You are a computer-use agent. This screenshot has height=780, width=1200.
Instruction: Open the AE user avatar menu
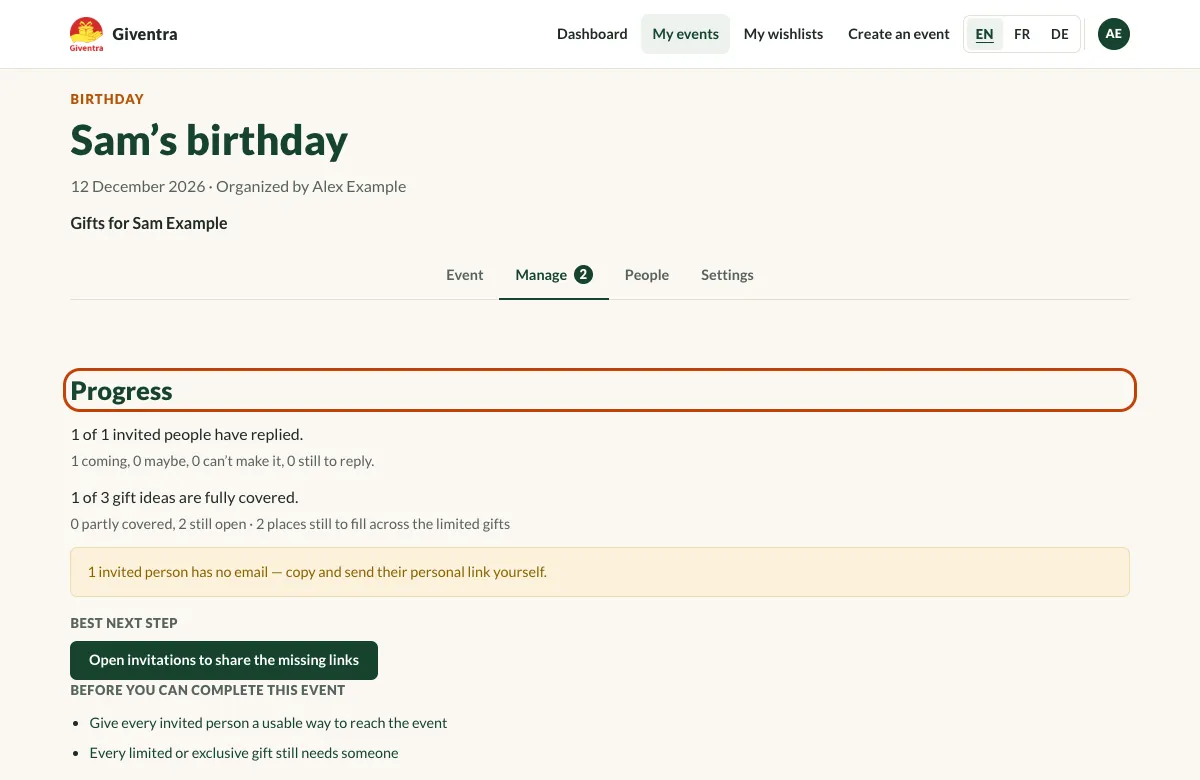1114,34
